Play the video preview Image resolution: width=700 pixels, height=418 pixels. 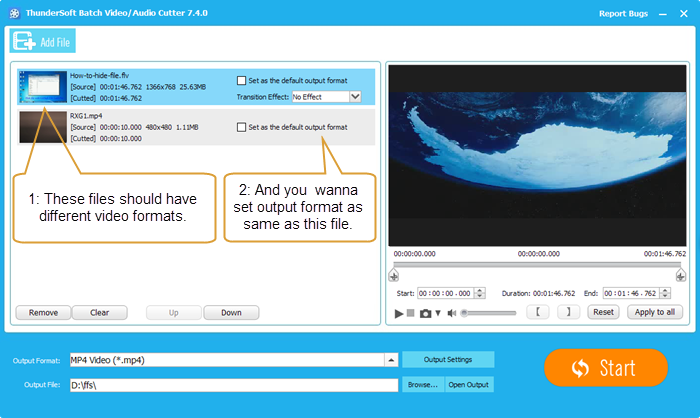click(399, 313)
